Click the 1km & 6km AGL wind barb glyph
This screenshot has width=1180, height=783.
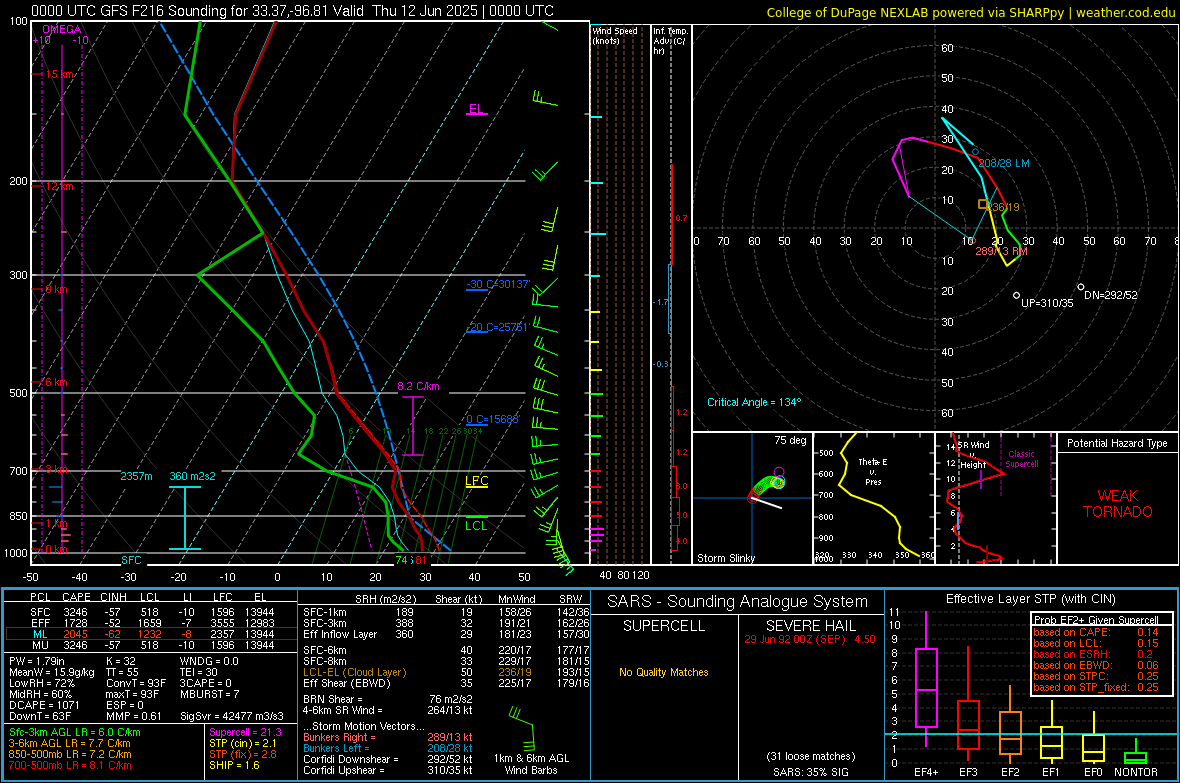tap(522, 727)
